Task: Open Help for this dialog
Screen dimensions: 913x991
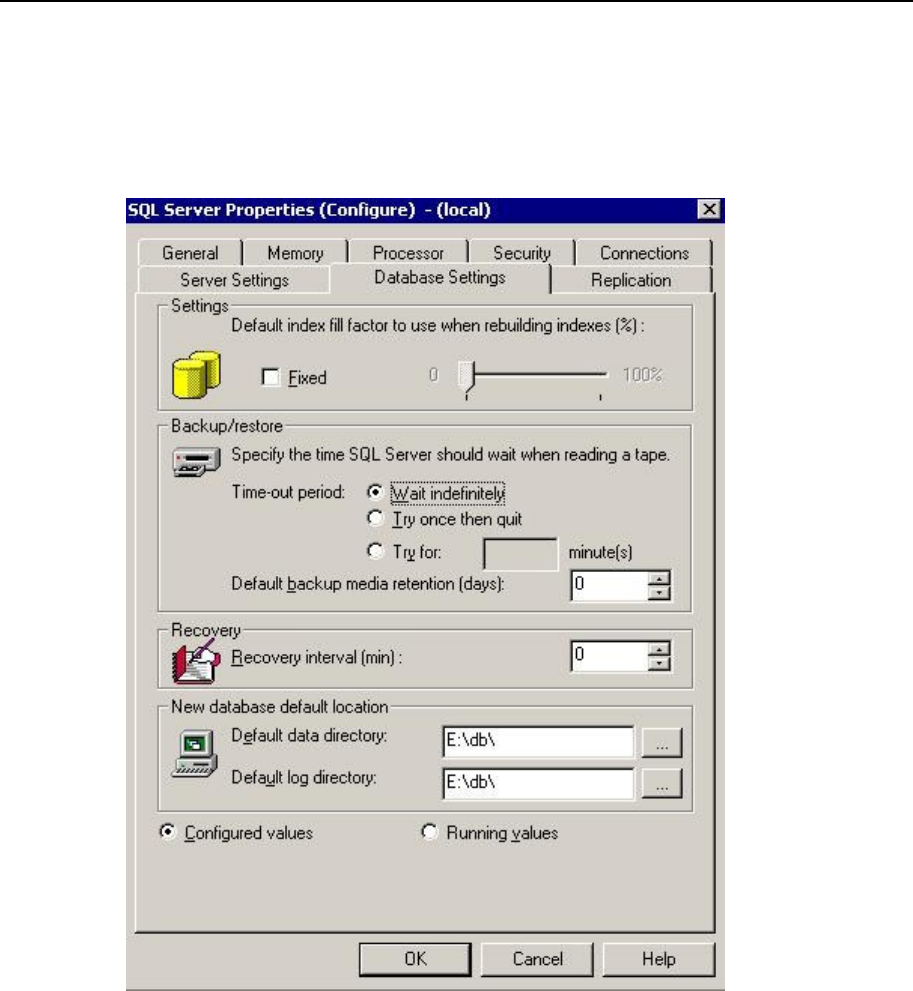Action: (x=658, y=959)
